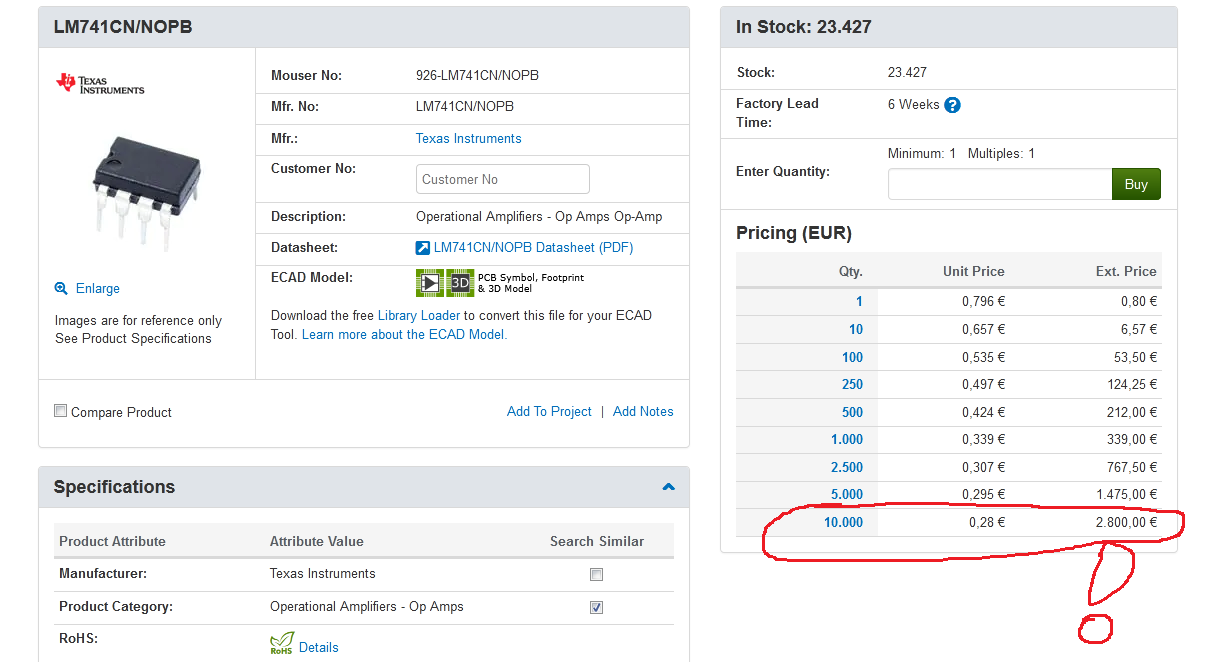
Task: Click the Texas Instruments logo
Action: (99, 83)
